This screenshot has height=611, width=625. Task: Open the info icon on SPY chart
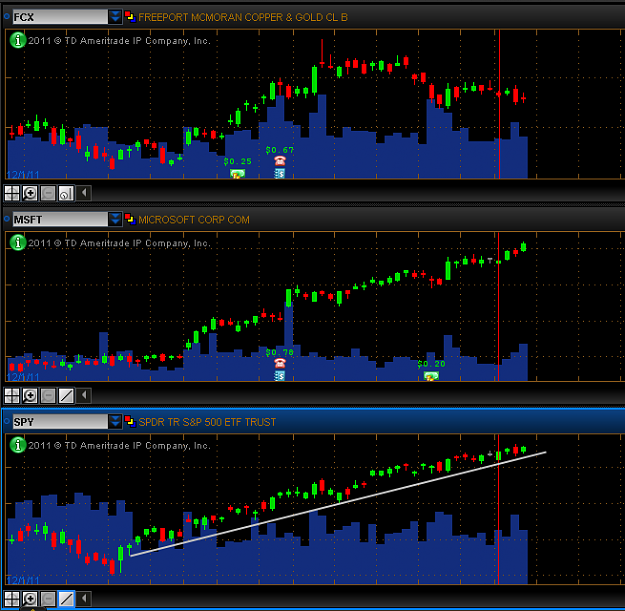point(18,445)
